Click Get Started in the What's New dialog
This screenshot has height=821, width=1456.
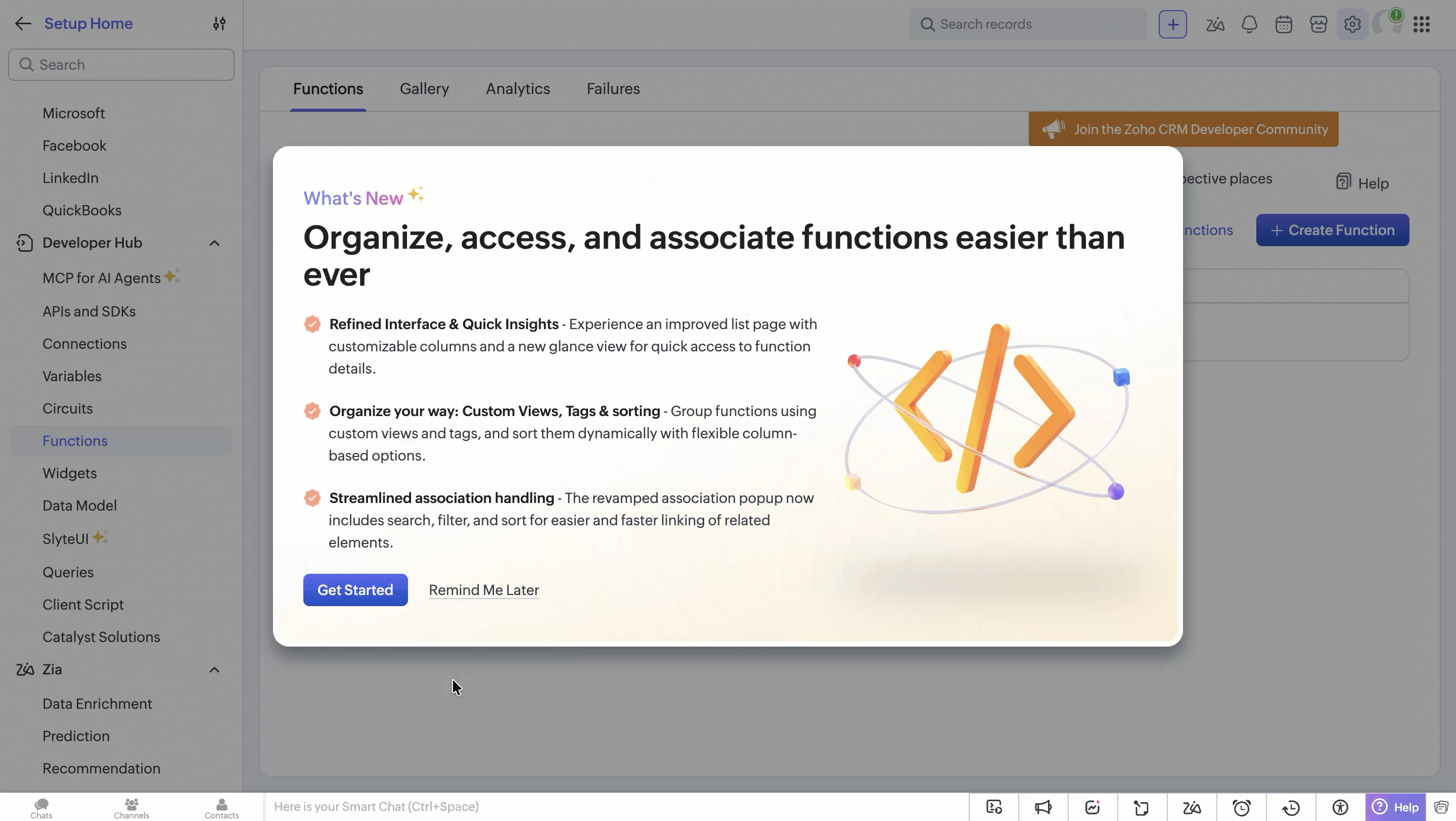point(355,590)
